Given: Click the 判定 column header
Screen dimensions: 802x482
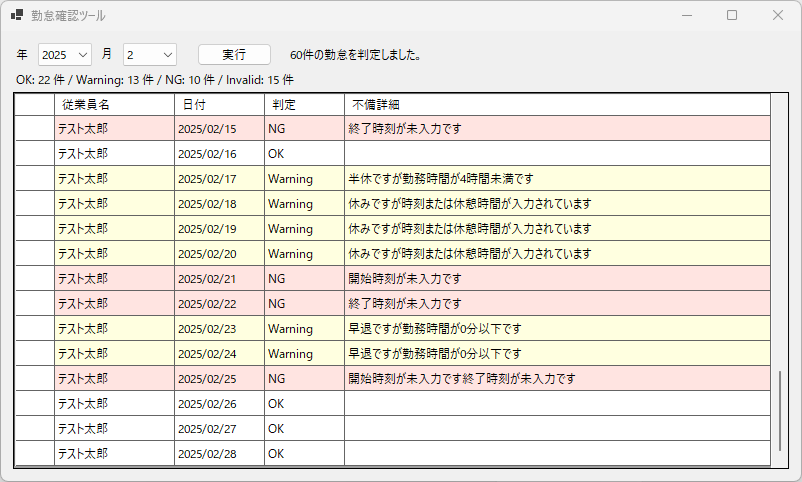Looking at the screenshot, I should click(x=304, y=104).
